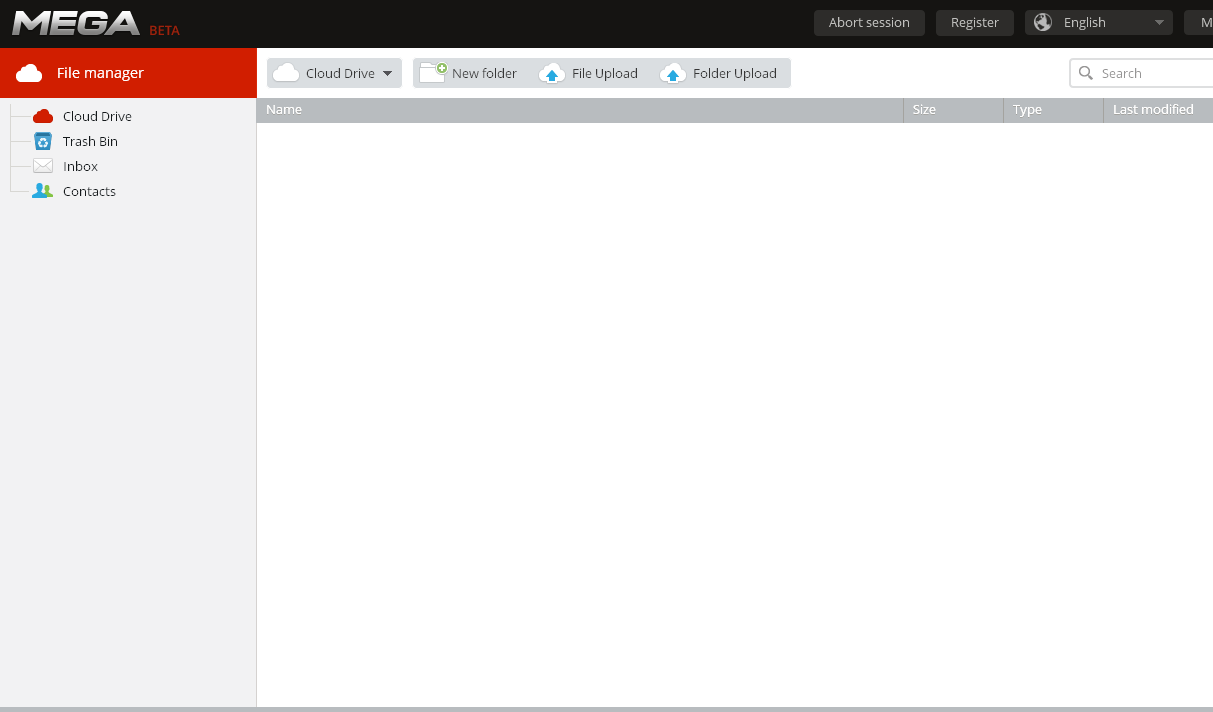Select Inbox in the sidebar

80,166
